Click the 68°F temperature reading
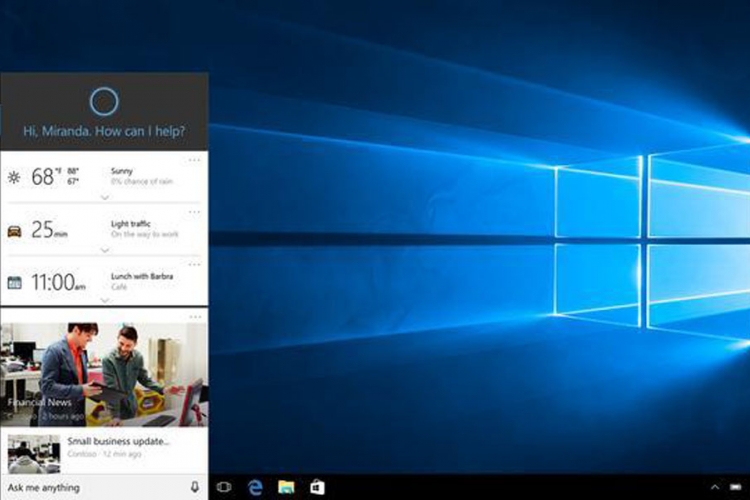The height and width of the screenshot is (500, 750). click(46, 177)
